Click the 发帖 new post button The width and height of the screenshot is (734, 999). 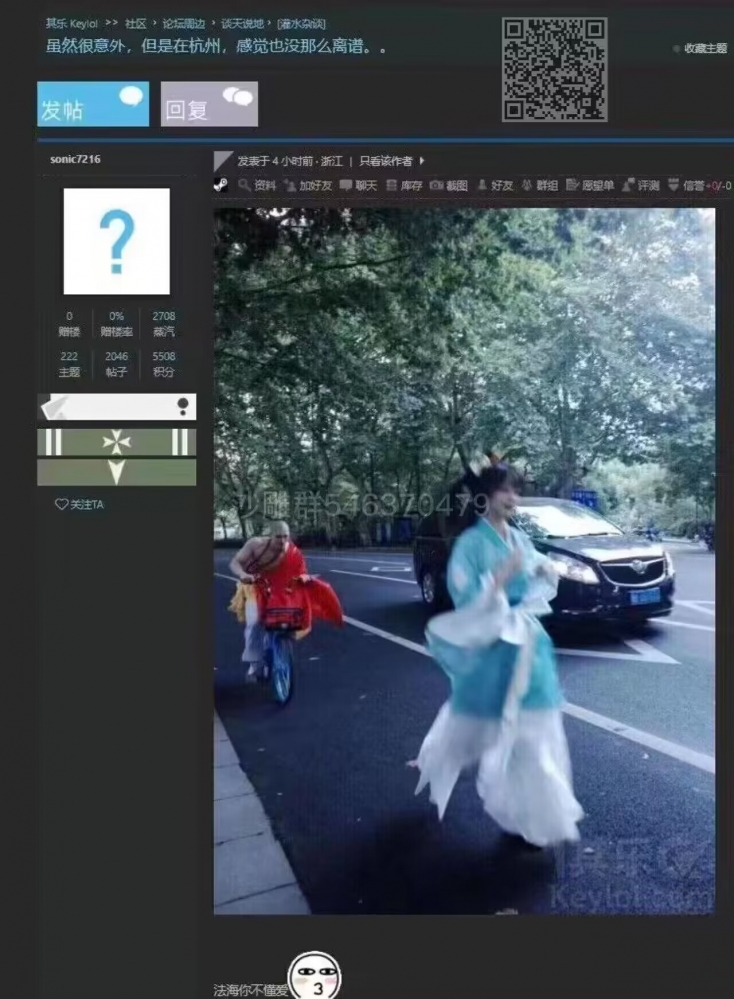pos(93,104)
